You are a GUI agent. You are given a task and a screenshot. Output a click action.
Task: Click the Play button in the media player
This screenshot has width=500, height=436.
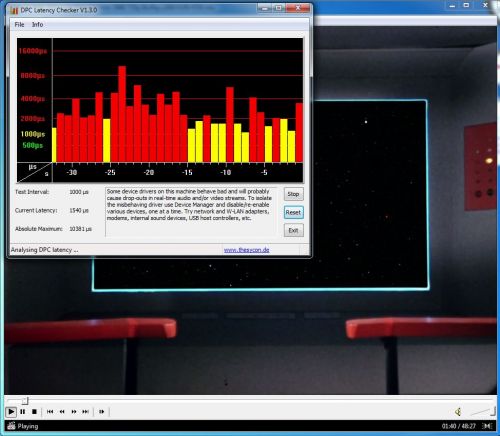pos(11,412)
